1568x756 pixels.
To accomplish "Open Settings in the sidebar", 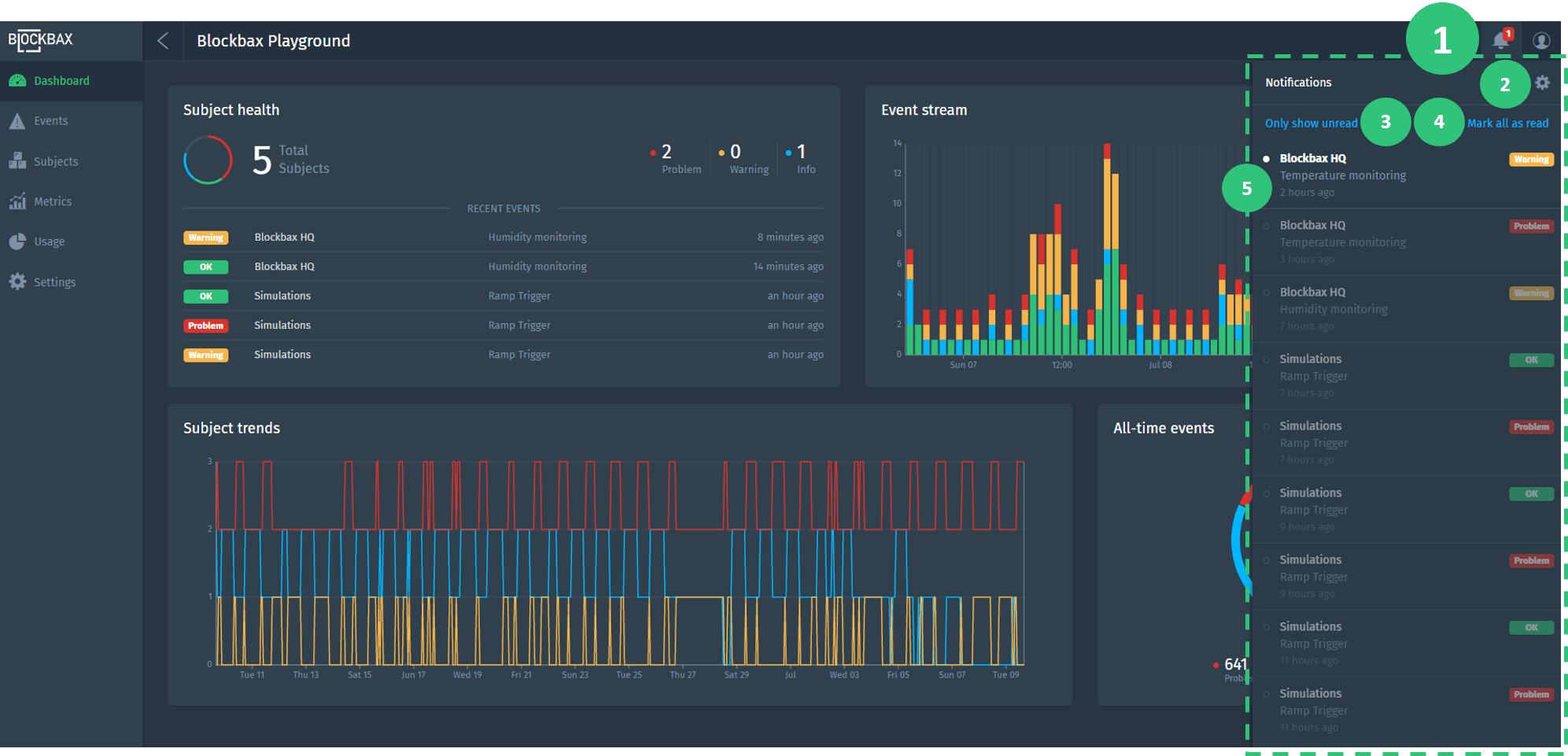I will pyautogui.click(x=54, y=282).
